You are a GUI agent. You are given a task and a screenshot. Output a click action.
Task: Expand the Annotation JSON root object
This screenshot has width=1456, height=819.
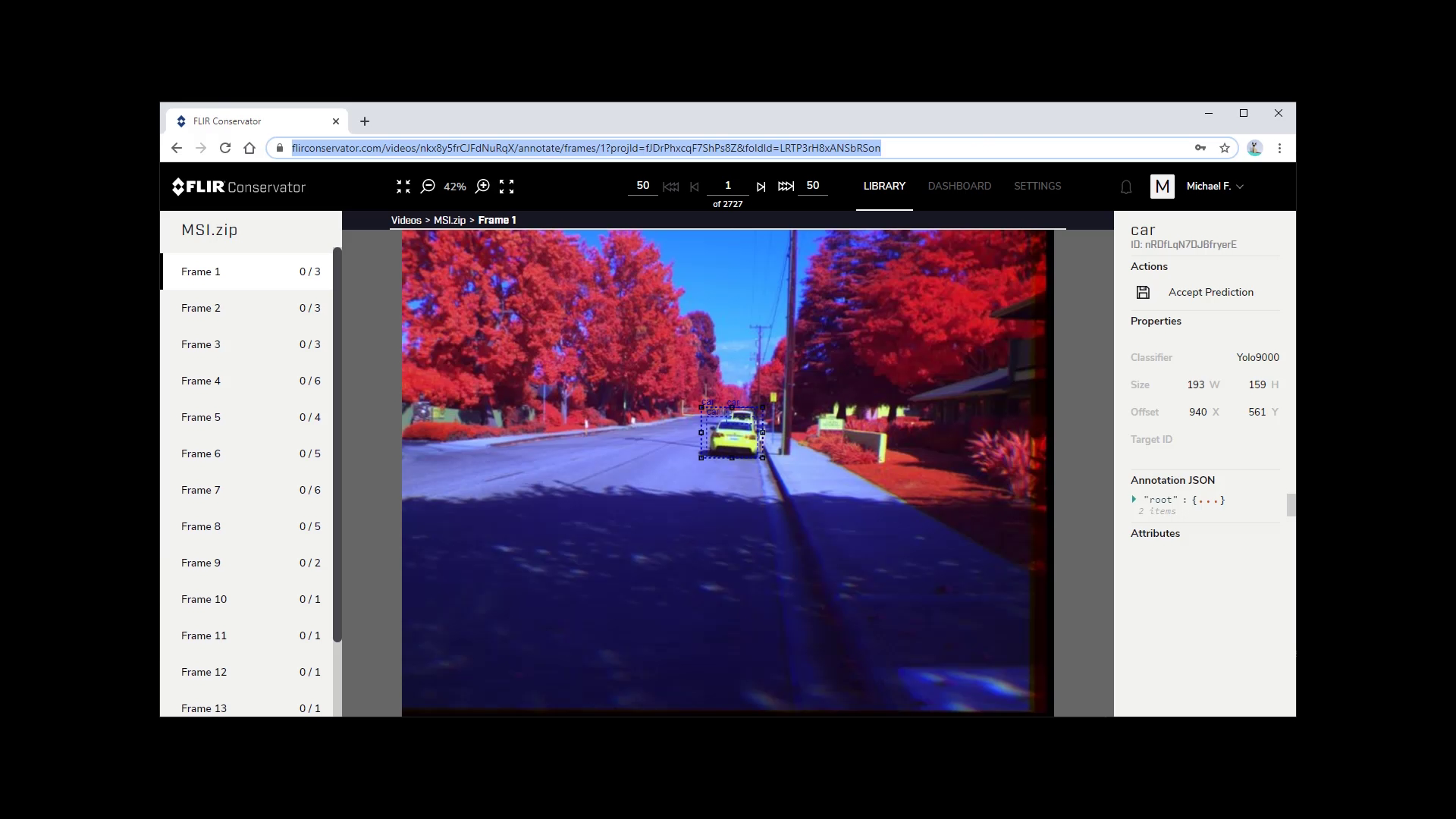click(1133, 499)
